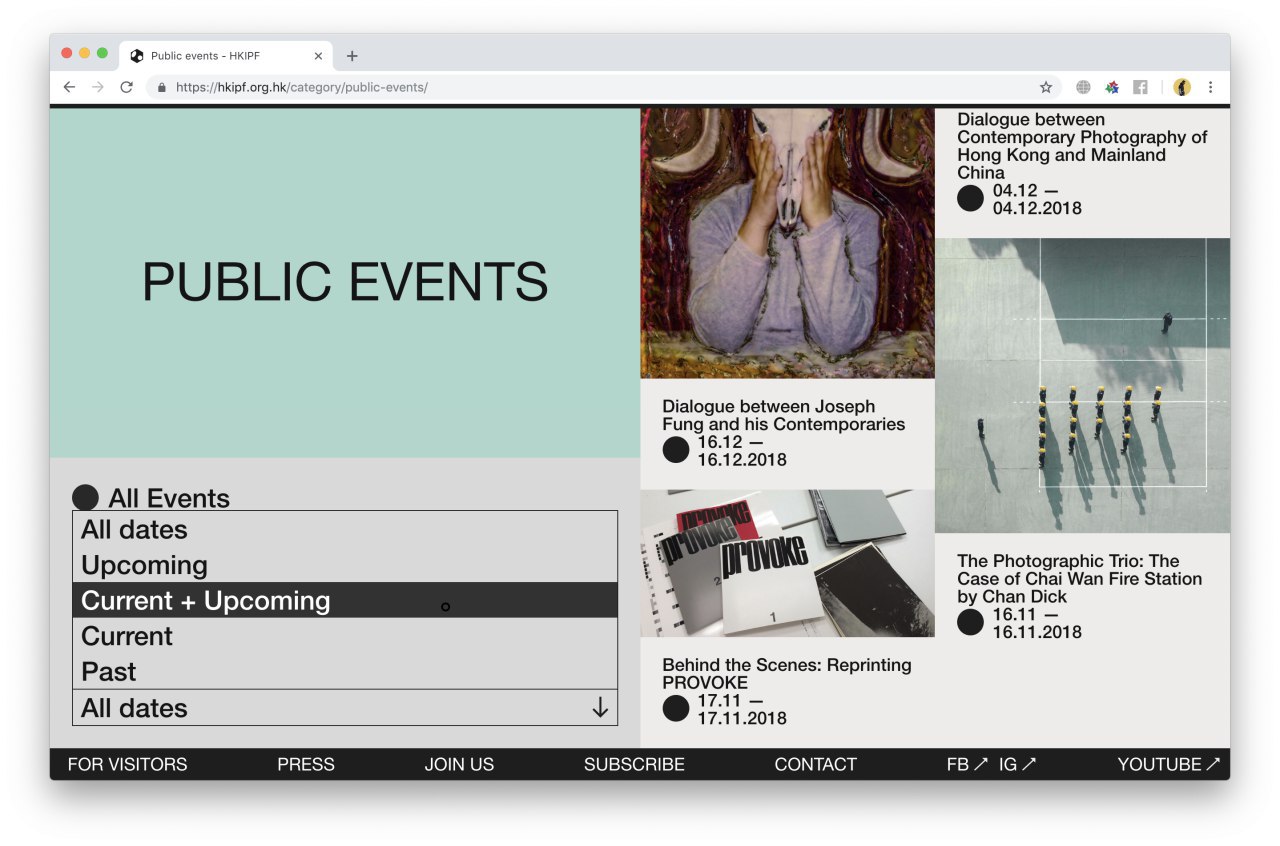
Task: Open the aerial fire station photograph thumbnail
Action: [1083, 385]
